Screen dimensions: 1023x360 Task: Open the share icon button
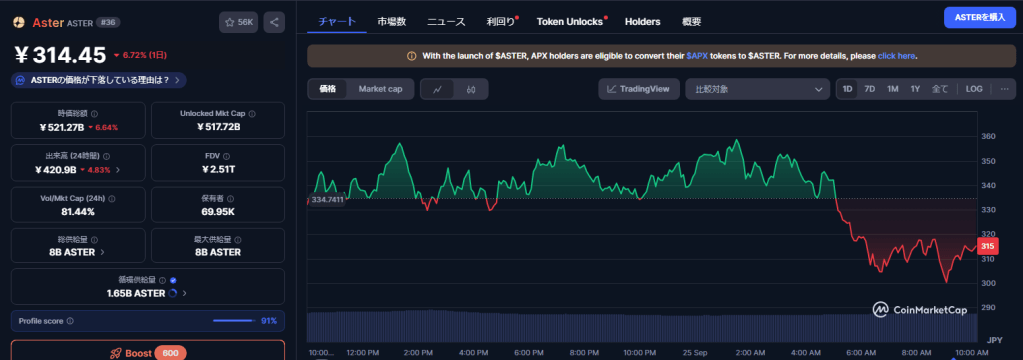[x=274, y=22]
